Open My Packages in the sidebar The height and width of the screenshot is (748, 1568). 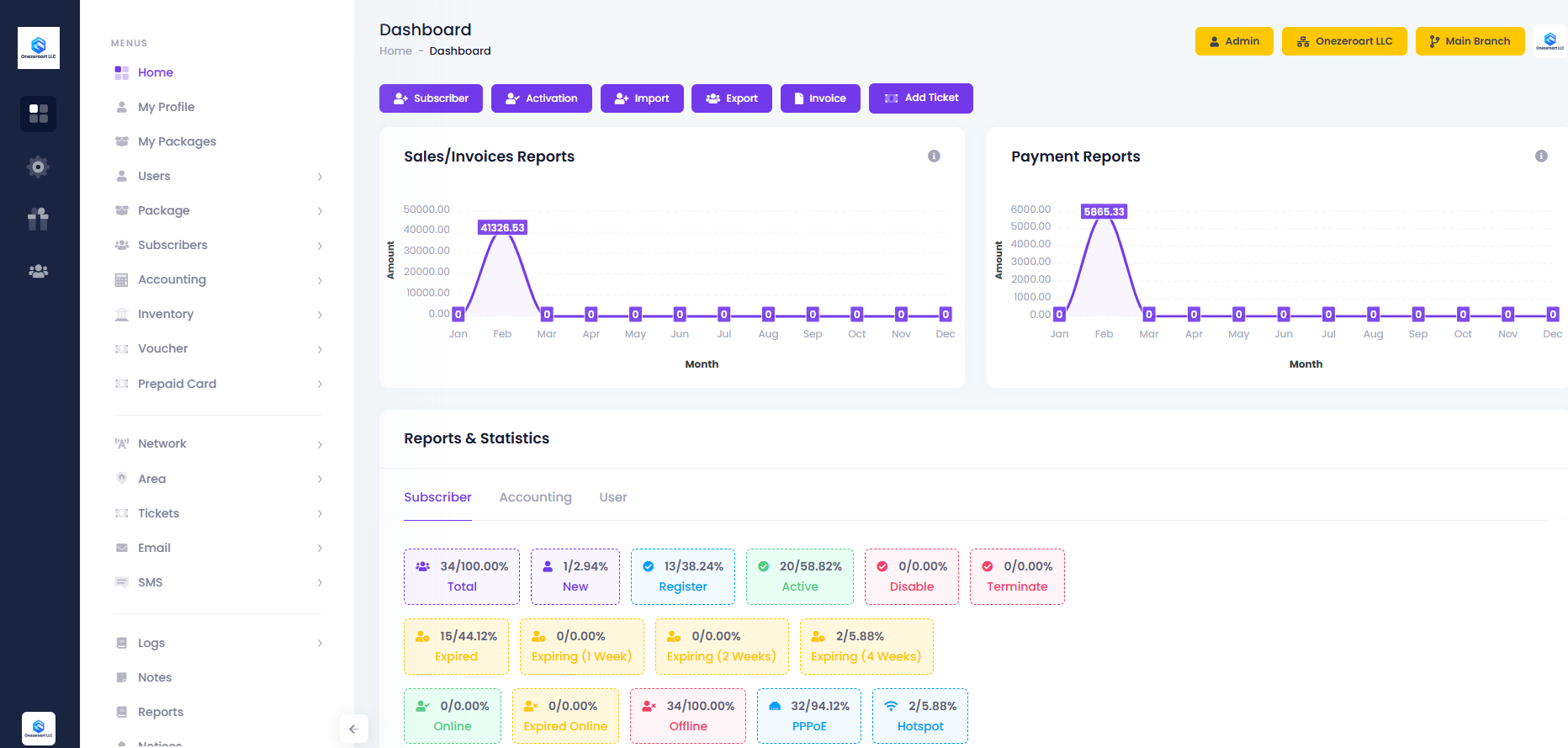[177, 141]
